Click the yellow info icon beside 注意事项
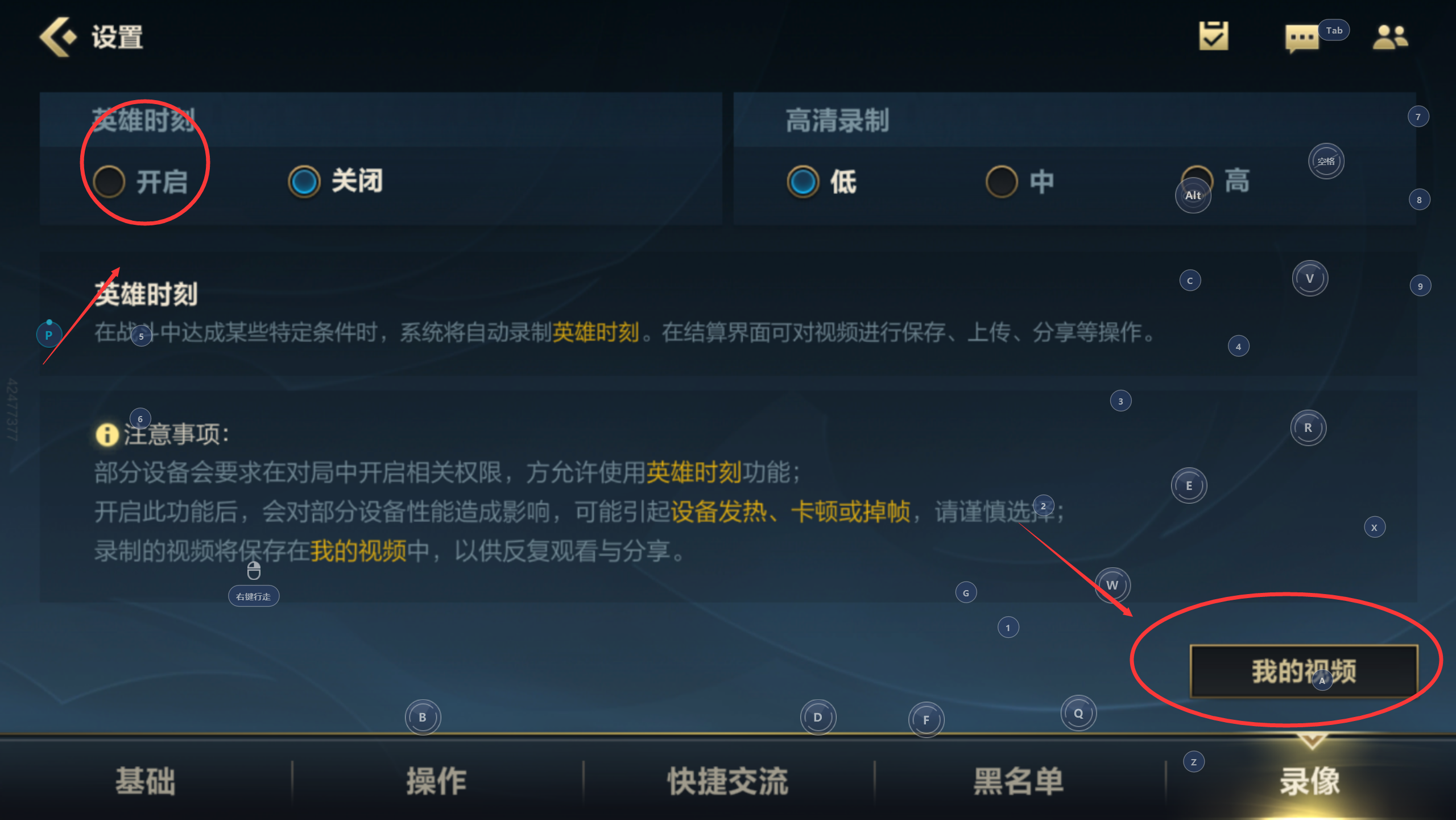Viewport: 1456px width, 820px height. point(107,435)
